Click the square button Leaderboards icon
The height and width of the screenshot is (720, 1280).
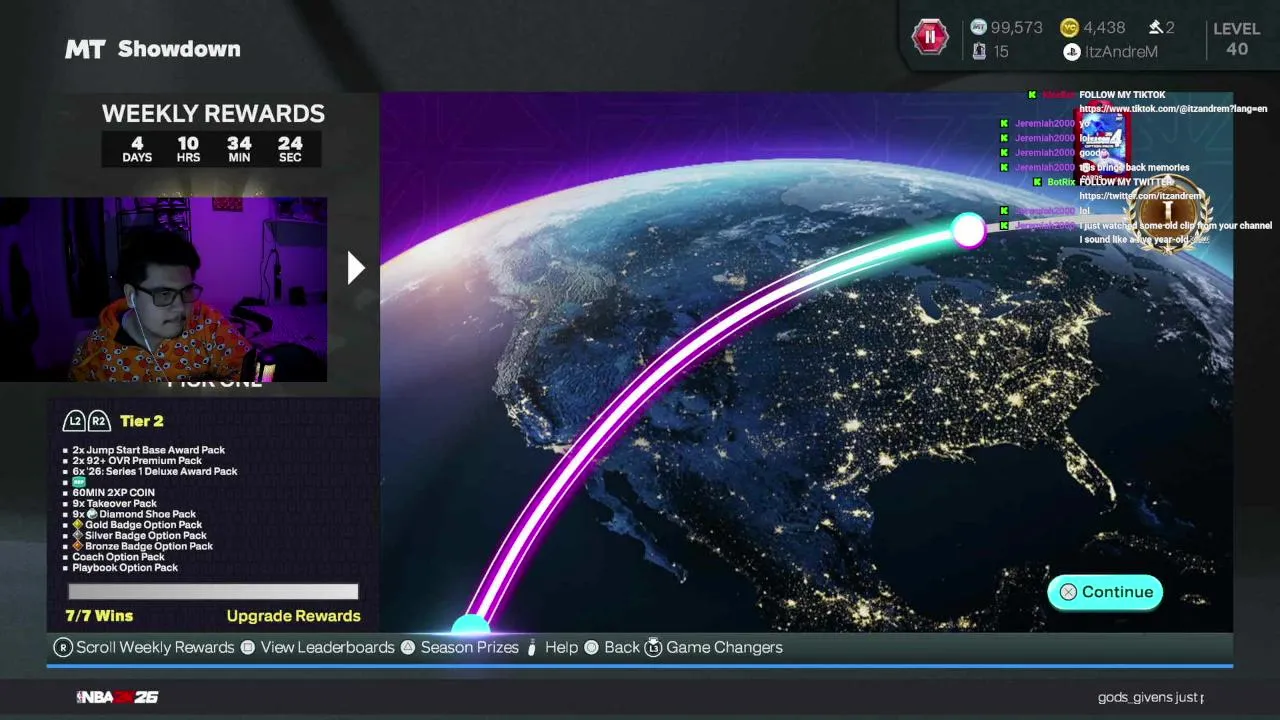(248, 647)
